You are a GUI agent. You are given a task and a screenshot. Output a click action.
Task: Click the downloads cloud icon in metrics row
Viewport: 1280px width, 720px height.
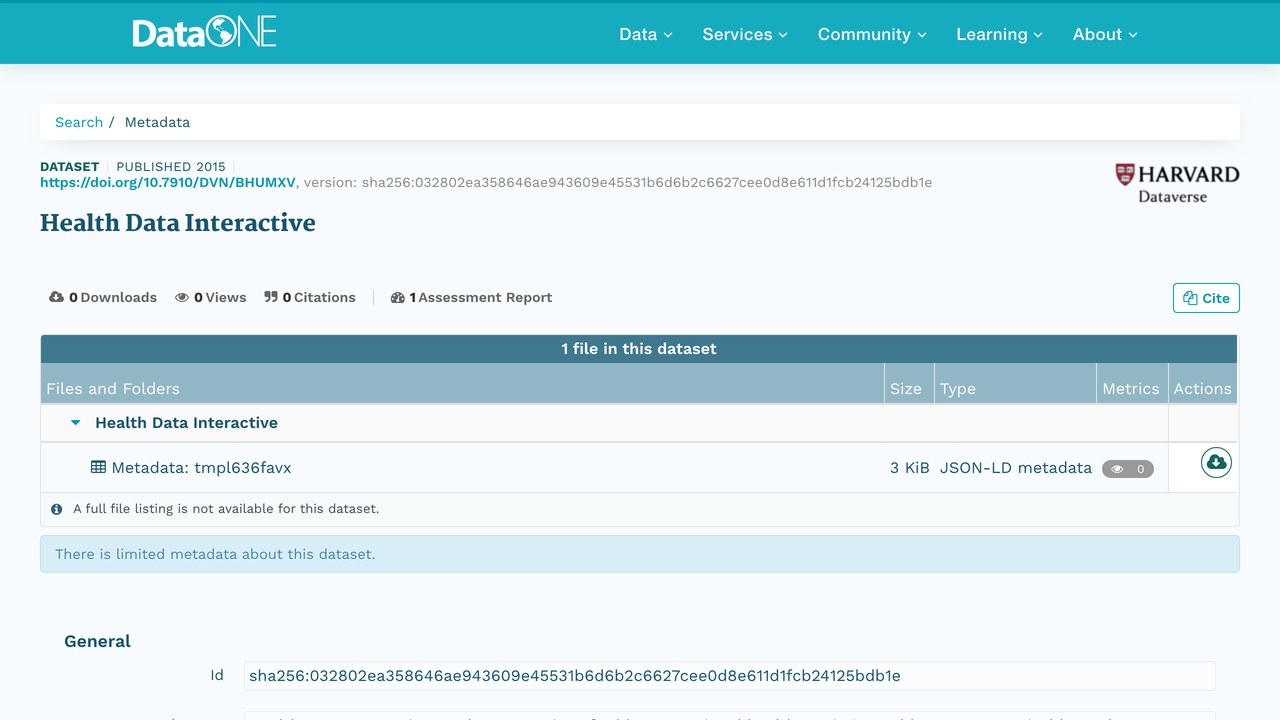pyautogui.click(x=57, y=297)
